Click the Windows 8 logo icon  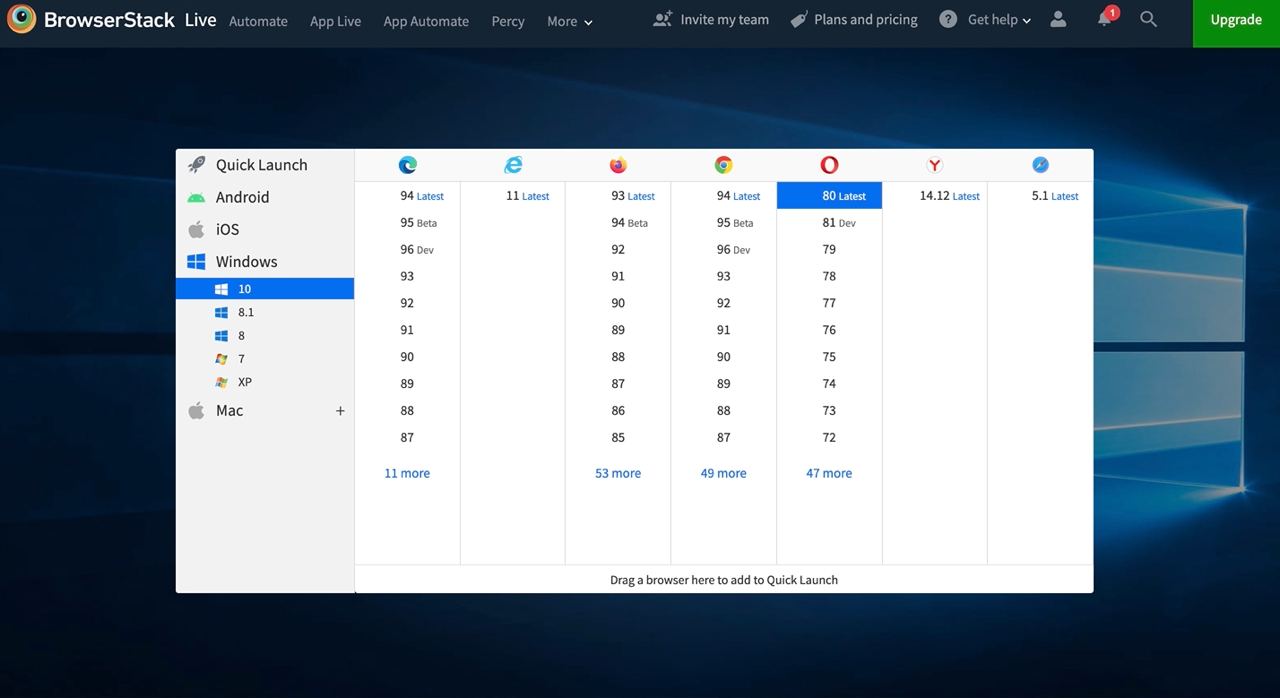pyautogui.click(x=221, y=336)
